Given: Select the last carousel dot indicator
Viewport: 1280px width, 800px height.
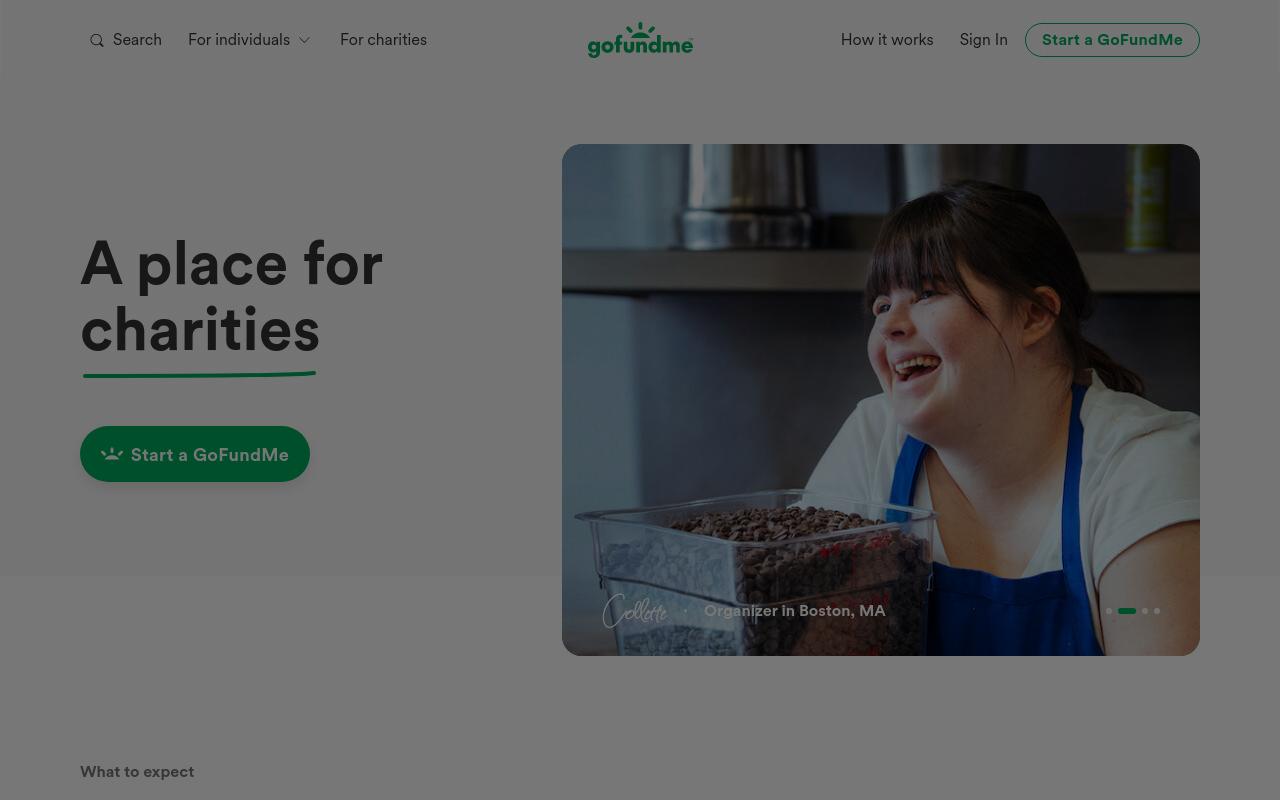Looking at the screenshot, I should coord(1157,611).
